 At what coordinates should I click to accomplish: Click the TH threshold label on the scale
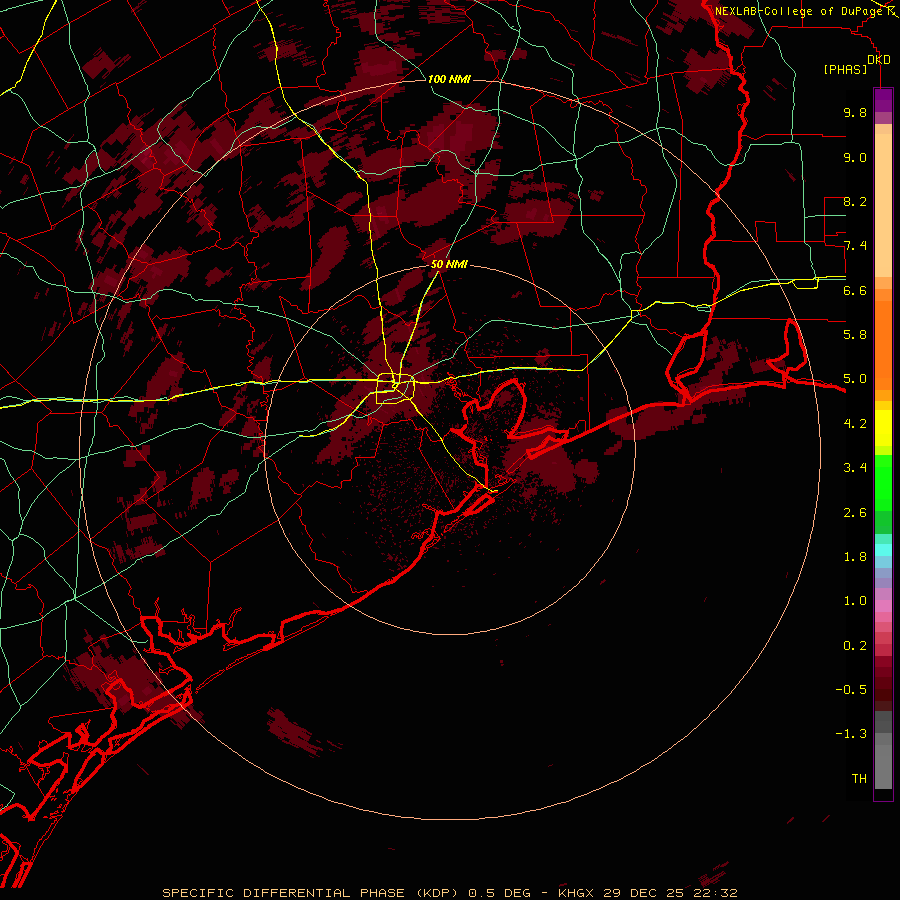tap(859, 779)
